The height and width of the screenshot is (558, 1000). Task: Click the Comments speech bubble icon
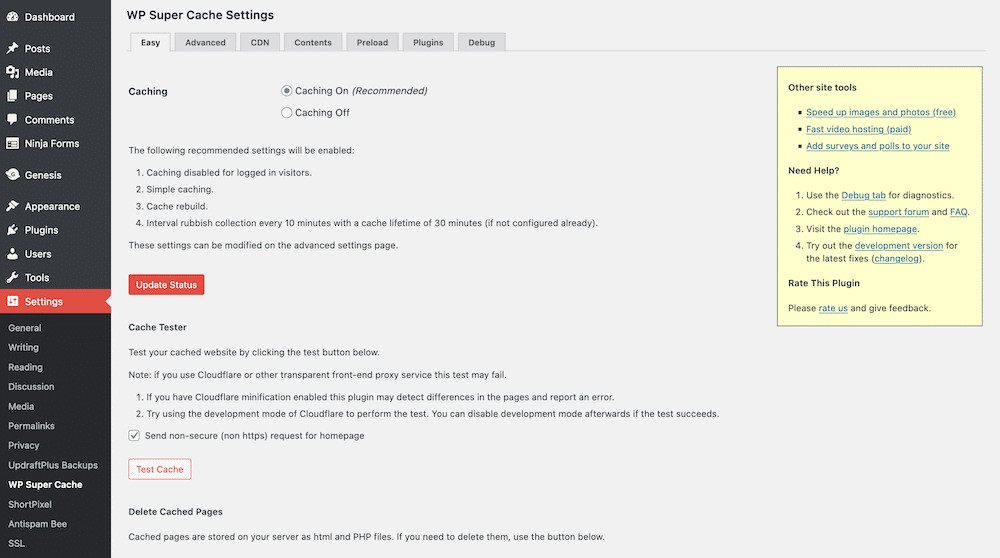click(12, 120)
